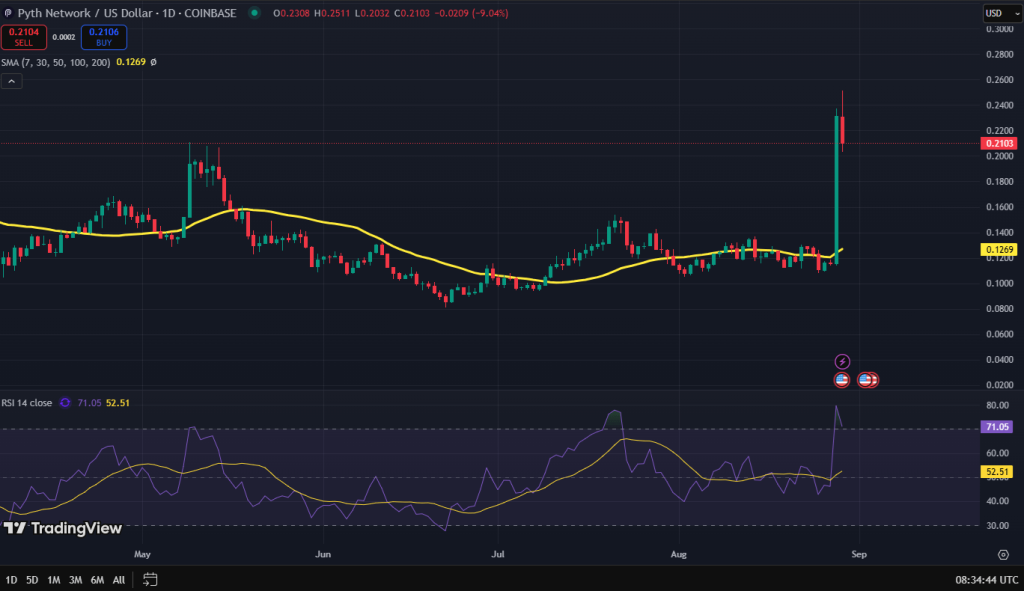This screenshot has width=1024, height=591.
Task: Open the lightning bolt event marker
Action: tap(842, 361)
